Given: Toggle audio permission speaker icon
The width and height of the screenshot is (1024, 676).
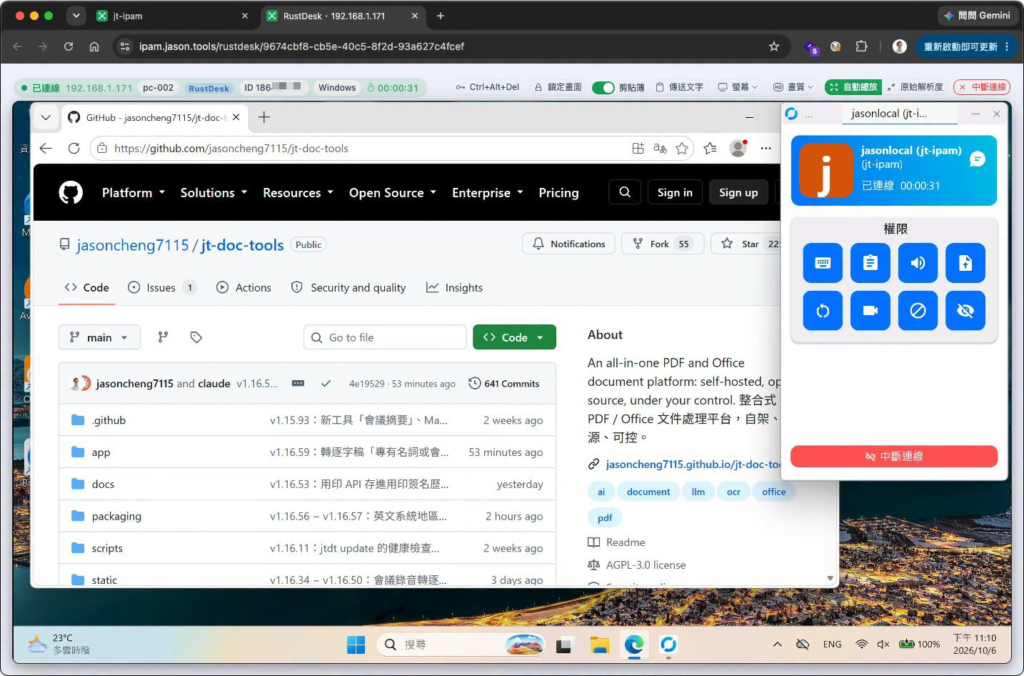Looking at the screenshot, I should [x=918, y=263].
